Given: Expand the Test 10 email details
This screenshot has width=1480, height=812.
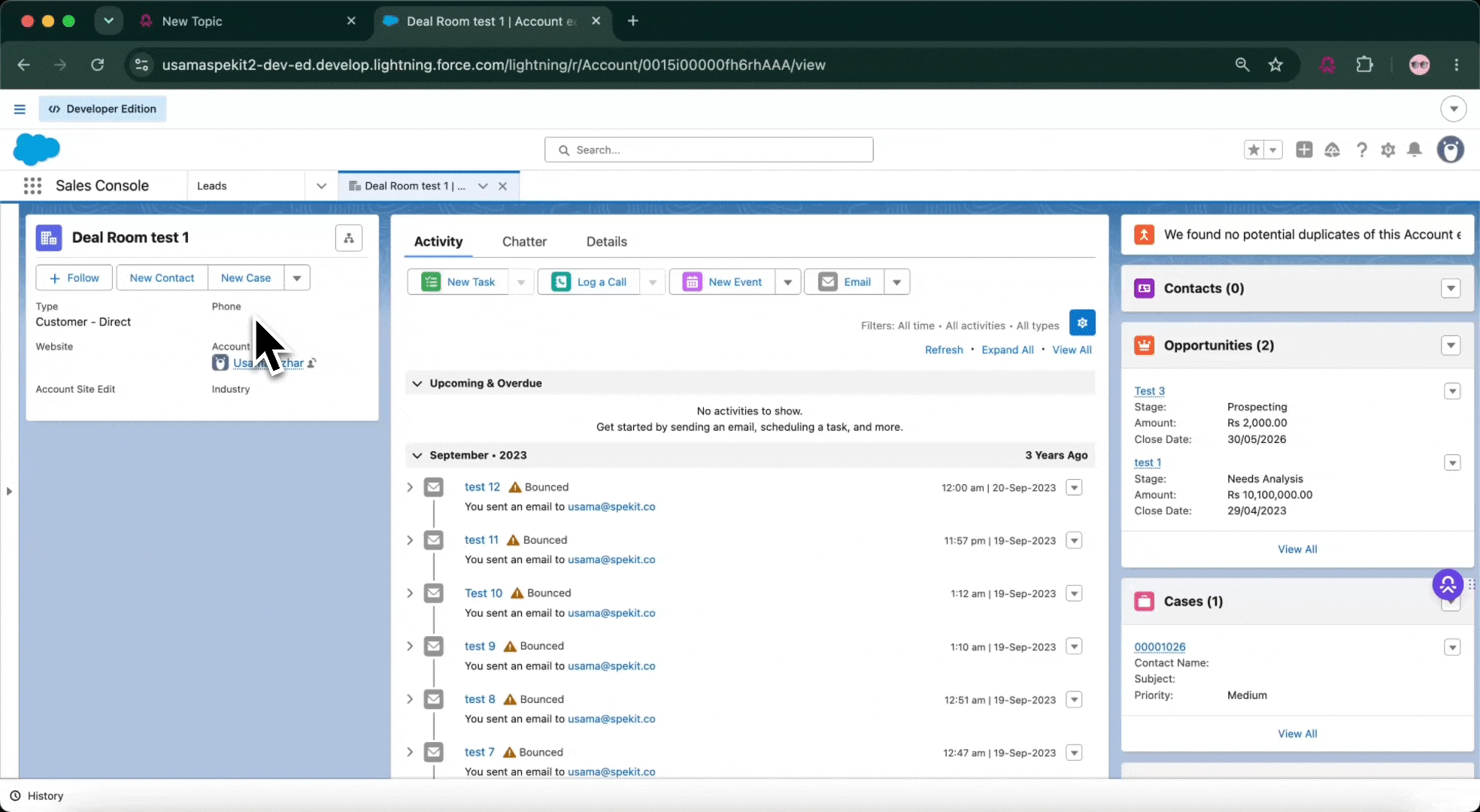Looking at the screenshot, I should point(410,593).
